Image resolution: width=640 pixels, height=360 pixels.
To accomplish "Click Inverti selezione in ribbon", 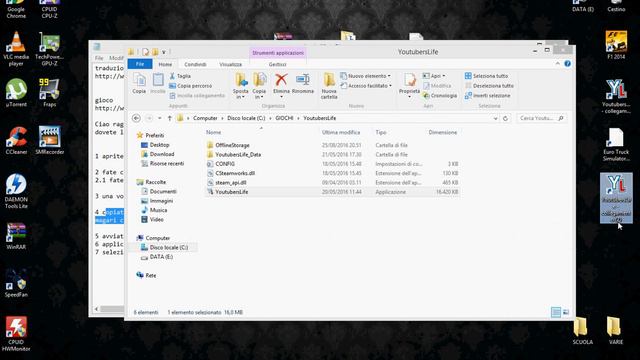I will pyautogui.click(x=488, y=96).
